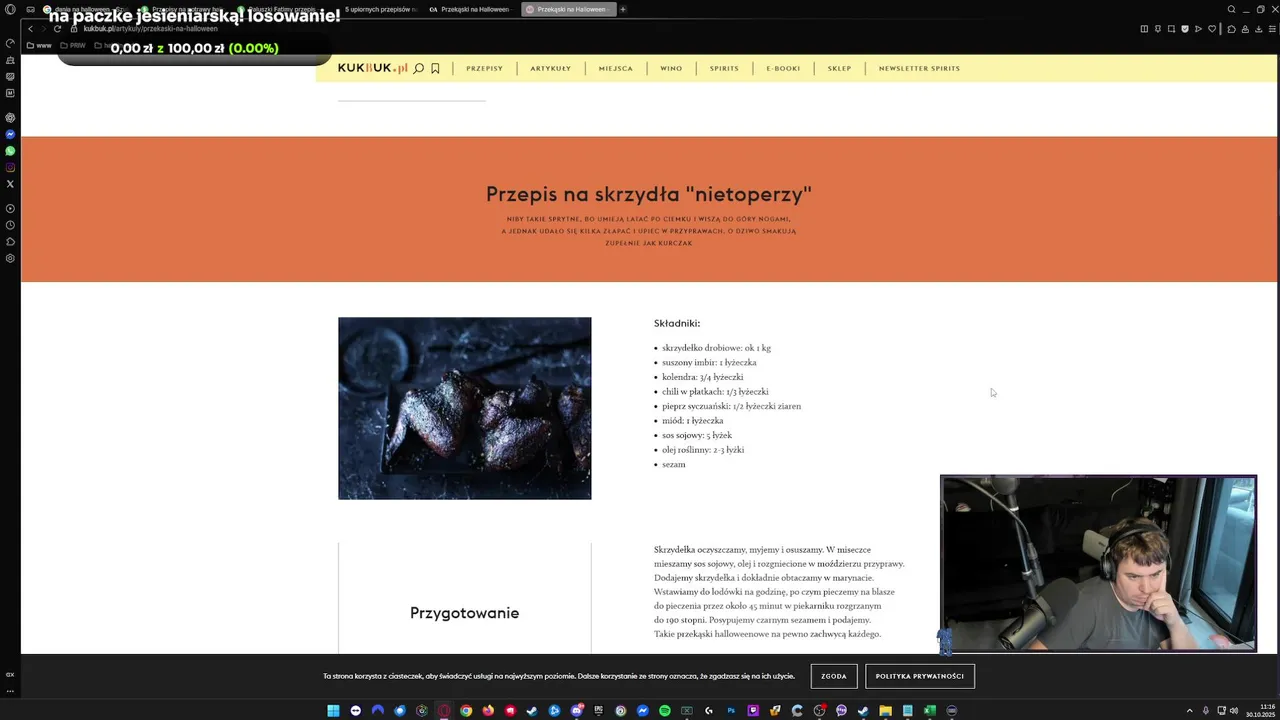Click ingredient 'miód: 1 łyżeczka'
Image resolution: width=1280 pixels, height=720 pixels.
click(x=692, y=420)
